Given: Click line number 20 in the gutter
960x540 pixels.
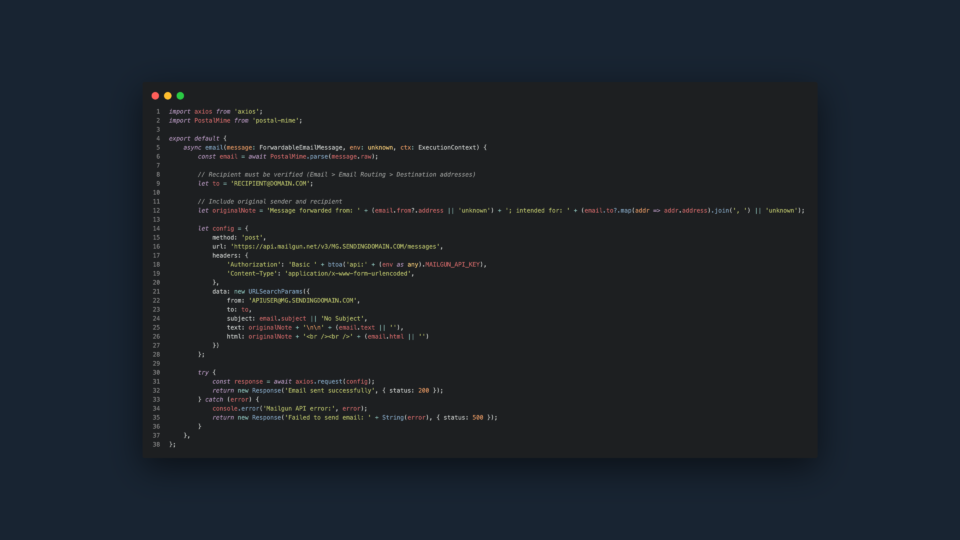Looking at the screenshot, I should click(156, 282).
